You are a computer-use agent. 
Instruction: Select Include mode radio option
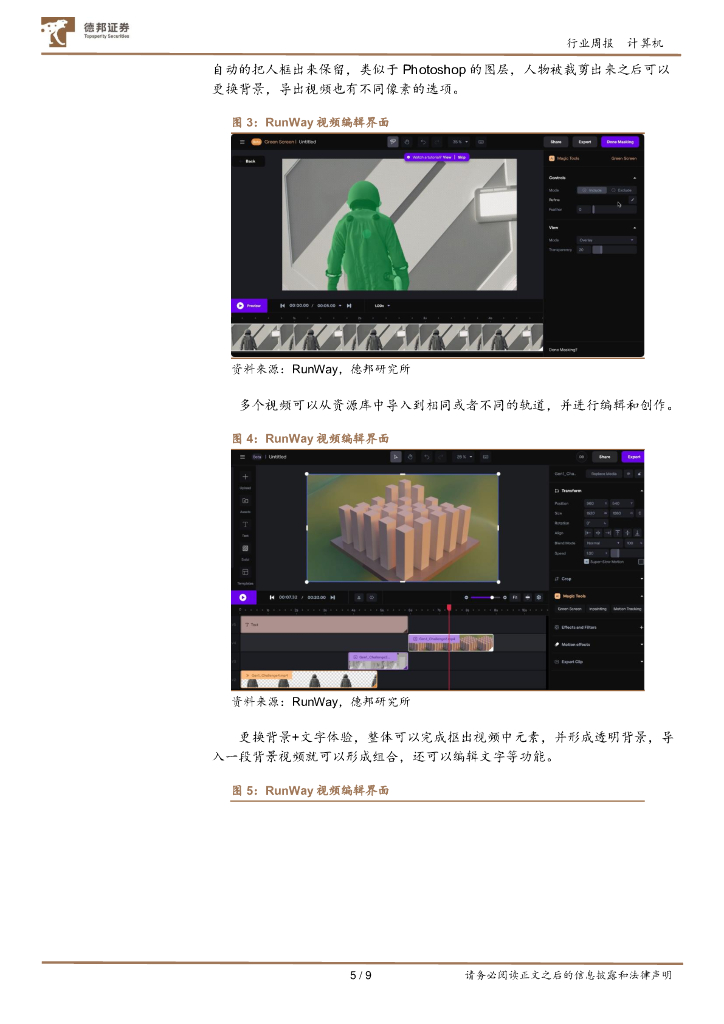(x=593, y=190)
